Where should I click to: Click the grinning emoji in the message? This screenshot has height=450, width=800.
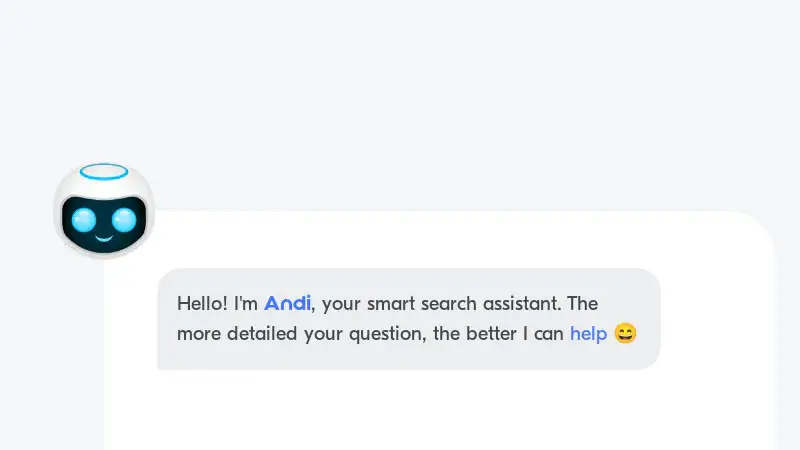click(626, 333)
